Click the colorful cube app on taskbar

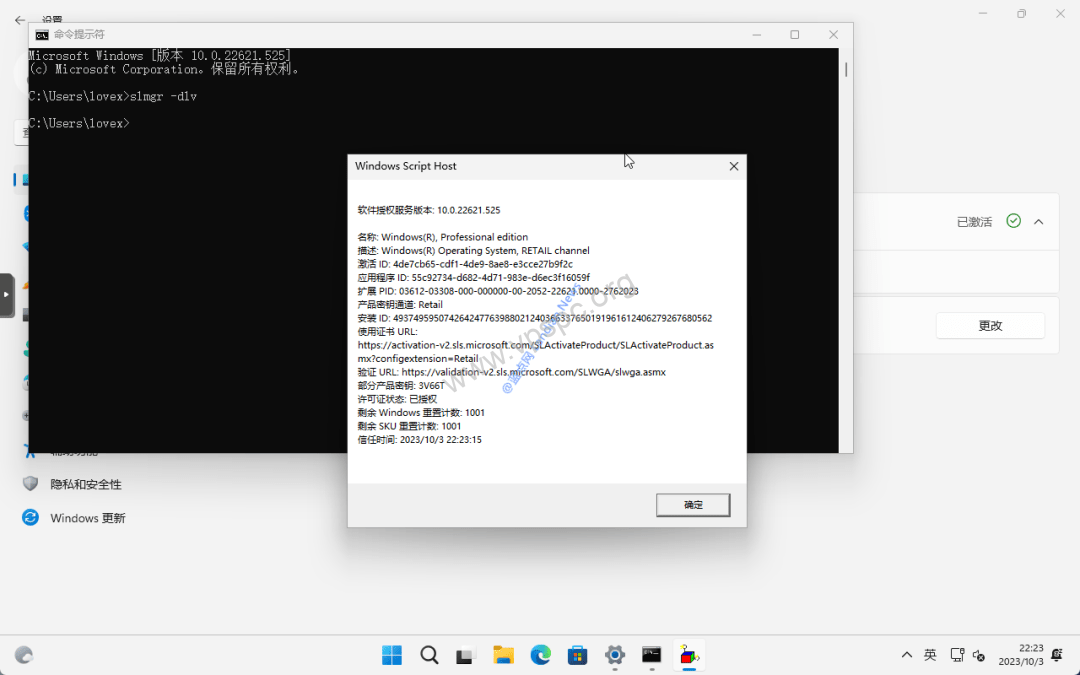coord(689,655)
